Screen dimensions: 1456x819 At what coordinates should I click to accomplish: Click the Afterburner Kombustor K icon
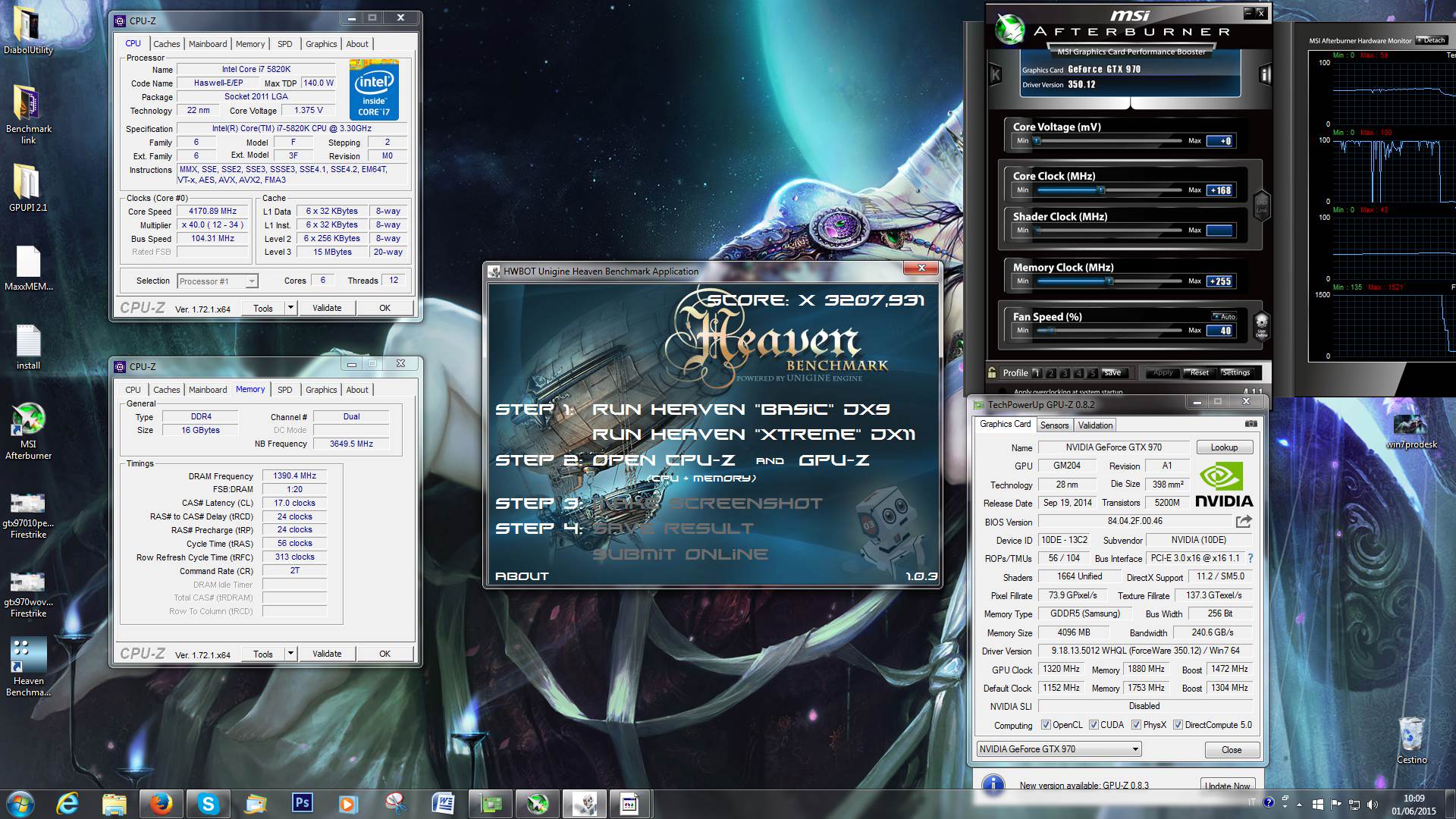[x=995, y=74]
